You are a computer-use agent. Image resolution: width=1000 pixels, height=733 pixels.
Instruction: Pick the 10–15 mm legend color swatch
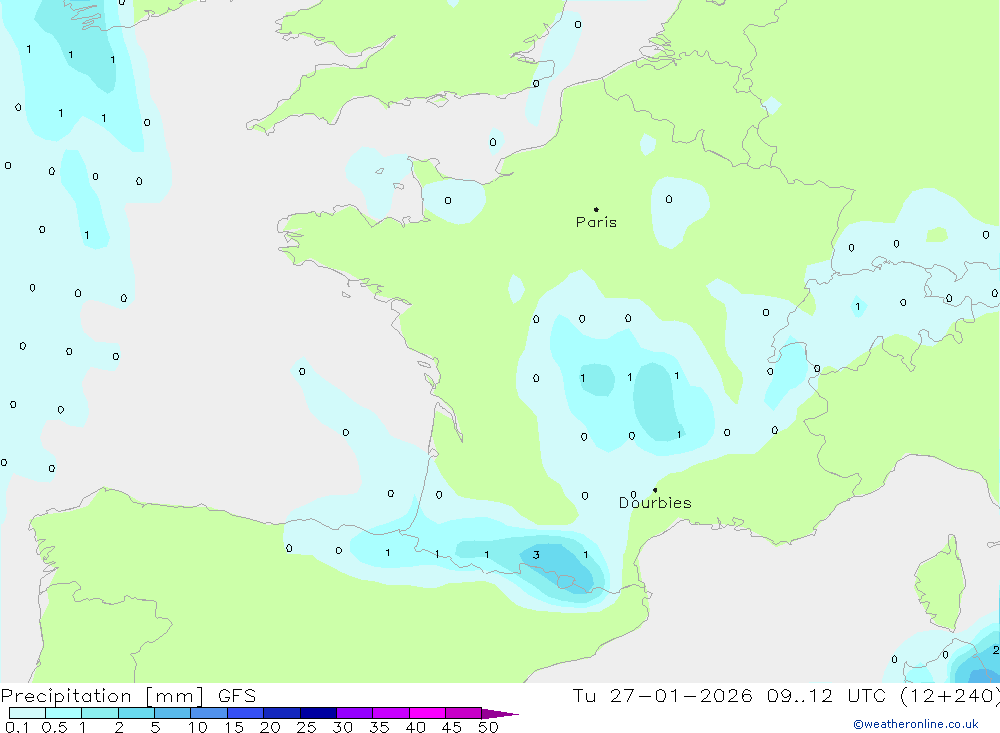tap(209, 713)
